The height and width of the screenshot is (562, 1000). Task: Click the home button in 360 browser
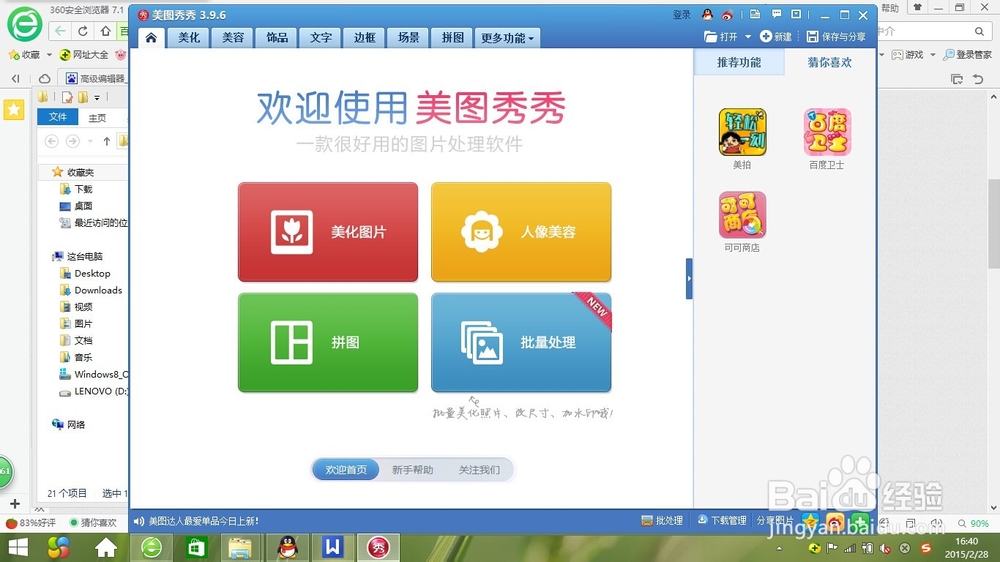[105, 31]
